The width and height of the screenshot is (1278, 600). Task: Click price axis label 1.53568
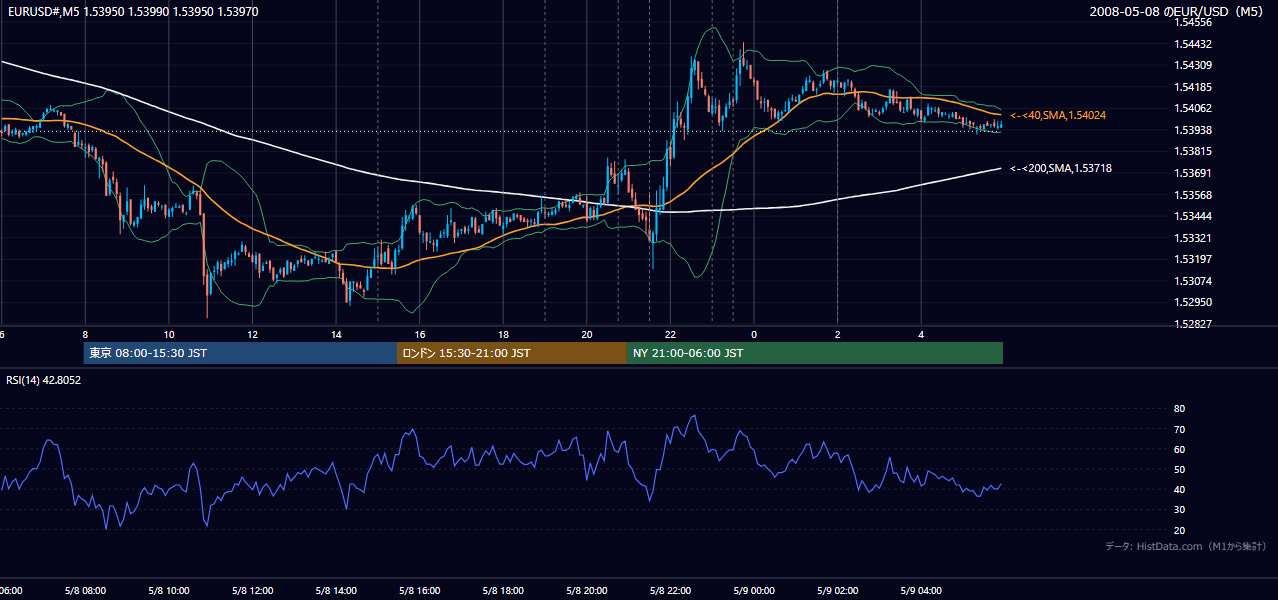(x=1194, y=195)
